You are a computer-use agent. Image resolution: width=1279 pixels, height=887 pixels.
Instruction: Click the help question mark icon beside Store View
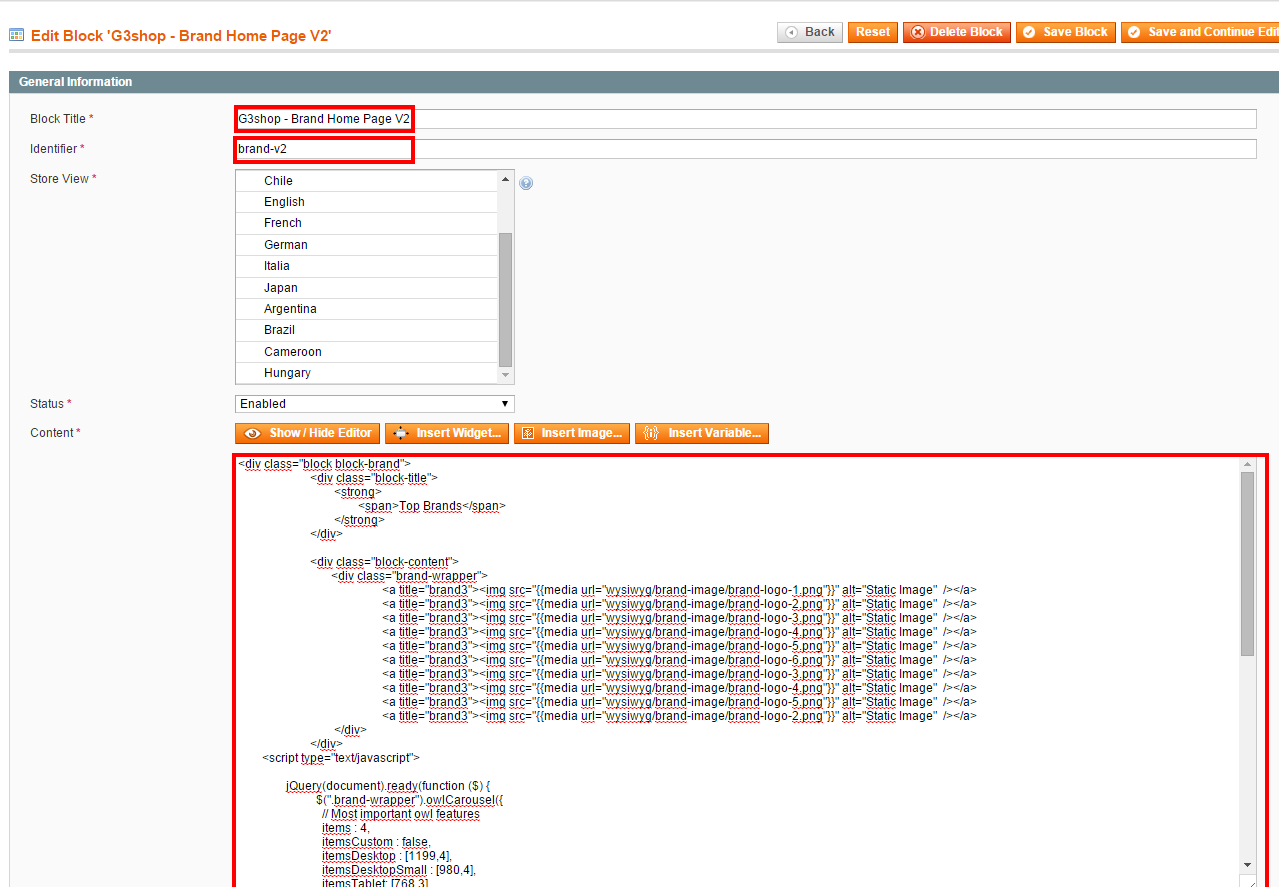(x=526, y=183)
